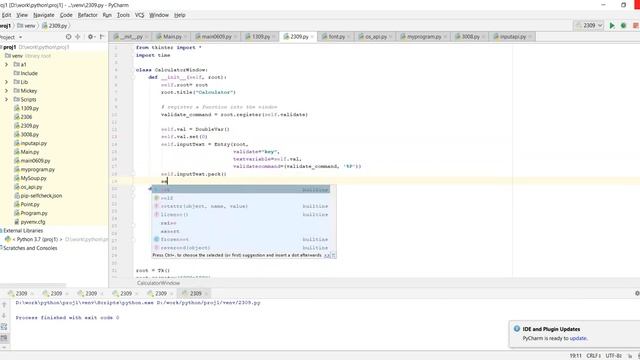Click the pip-selfcheck.json file icon in project tree
This screenshot has height=360, width=640.
click(x=17, y=196)
